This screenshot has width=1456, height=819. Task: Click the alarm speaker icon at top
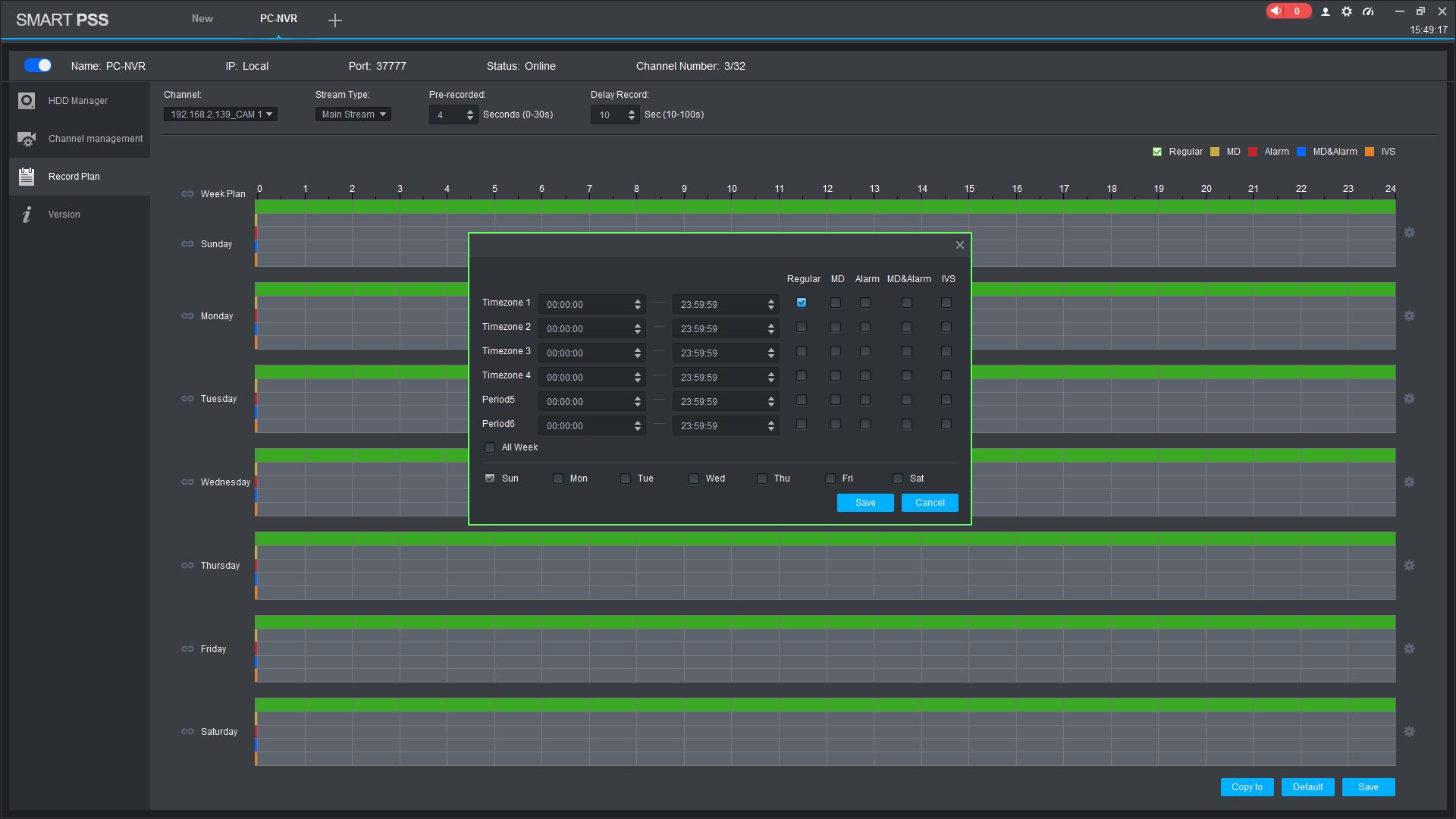pos(1277,11)
